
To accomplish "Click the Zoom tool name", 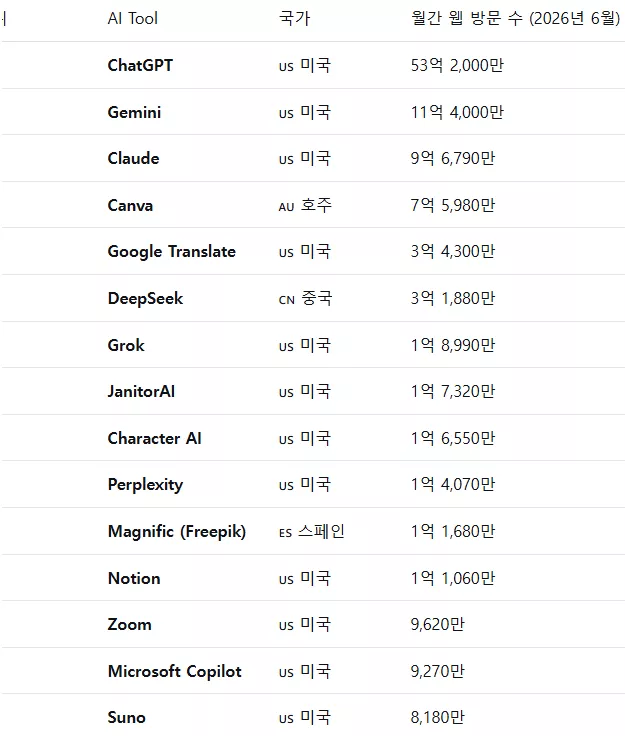I will pos(130,624).
